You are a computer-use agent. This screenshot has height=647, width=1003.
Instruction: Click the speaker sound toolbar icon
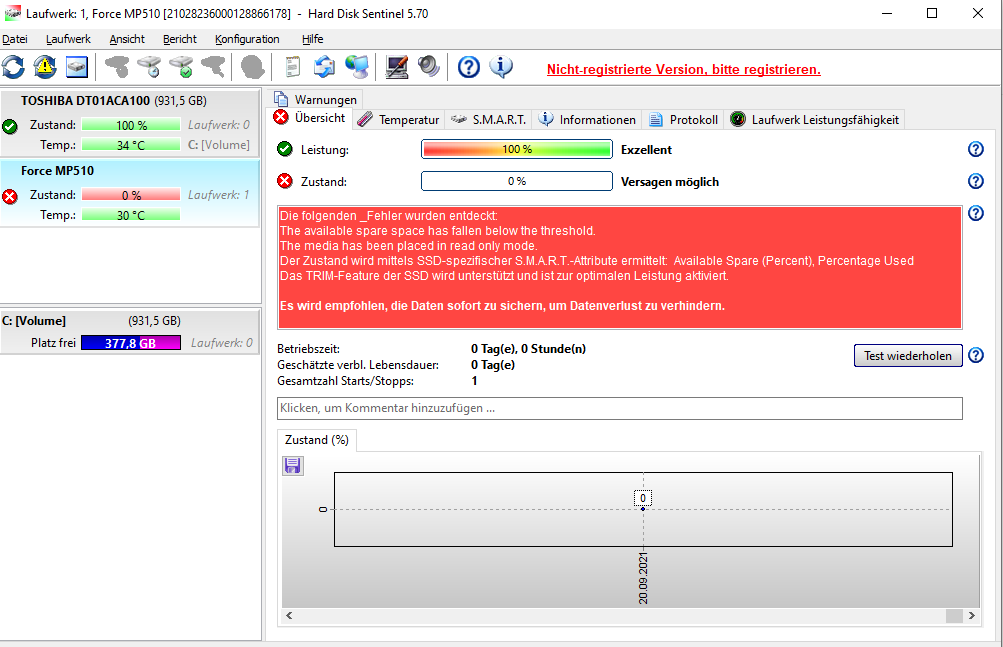click(x=429, y=67)
